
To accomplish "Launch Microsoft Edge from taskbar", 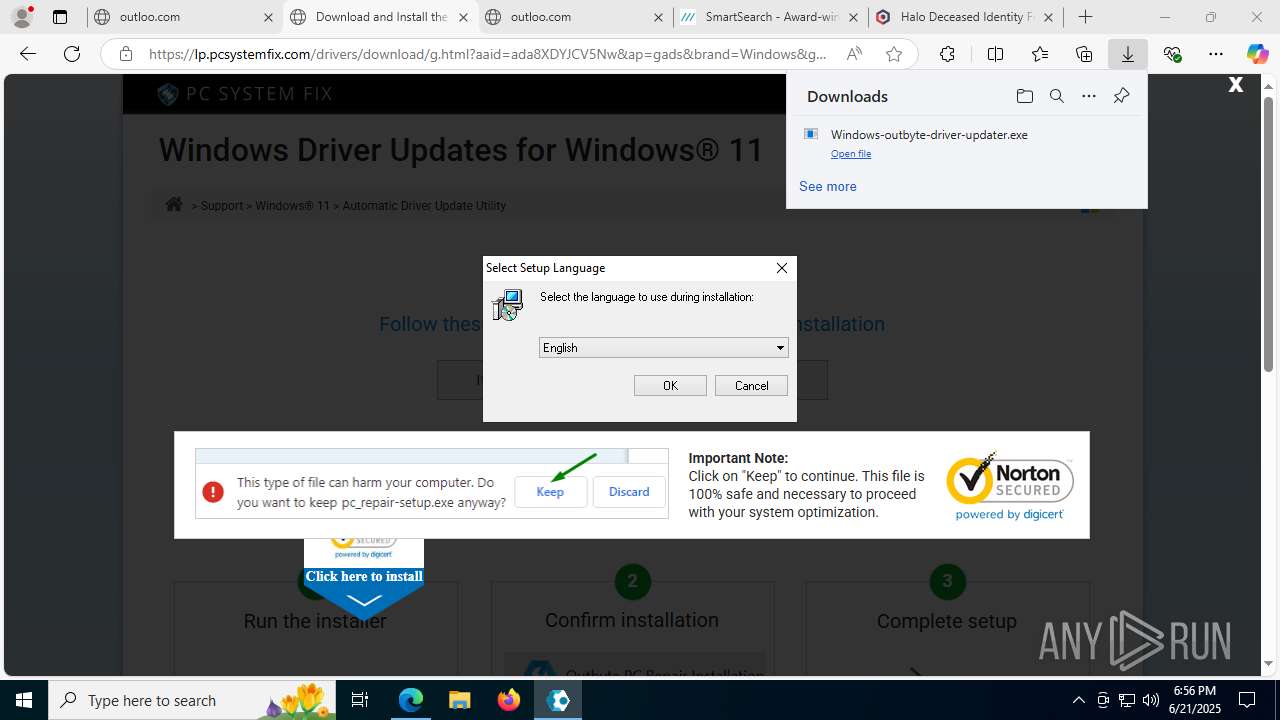I will point(411,700).
